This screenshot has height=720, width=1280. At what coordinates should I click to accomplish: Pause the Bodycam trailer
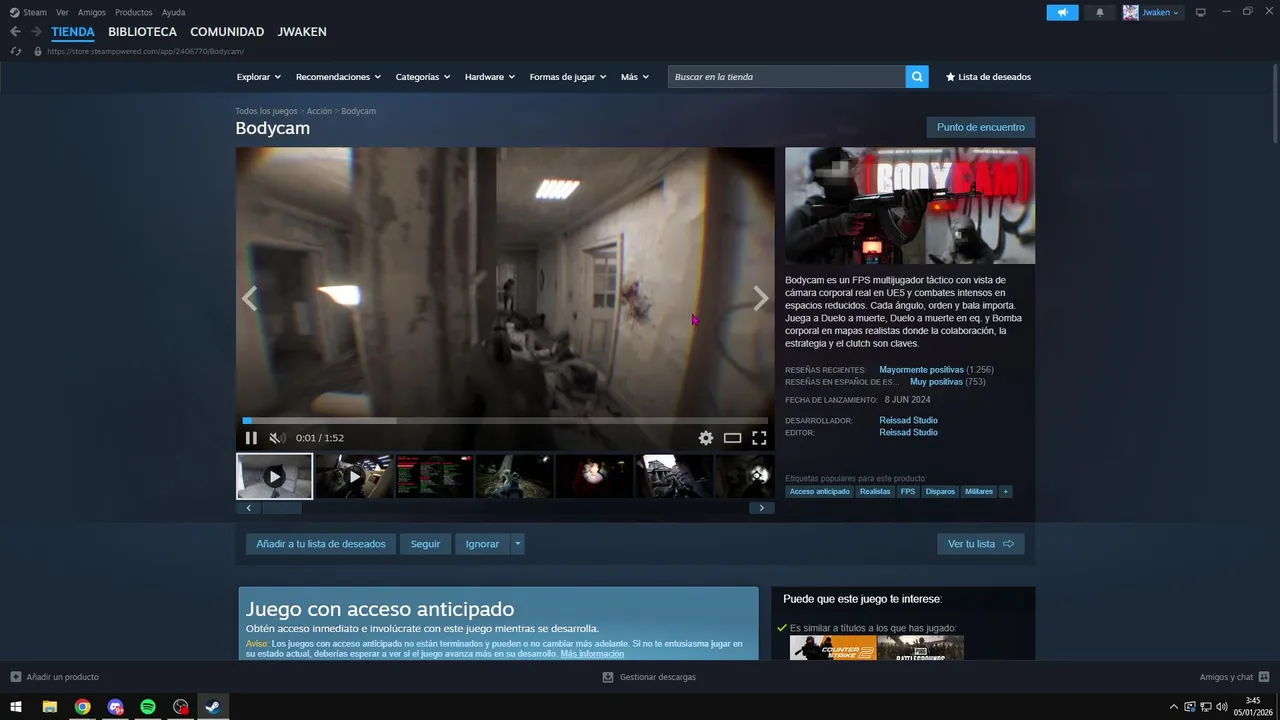tap(251, 438)
